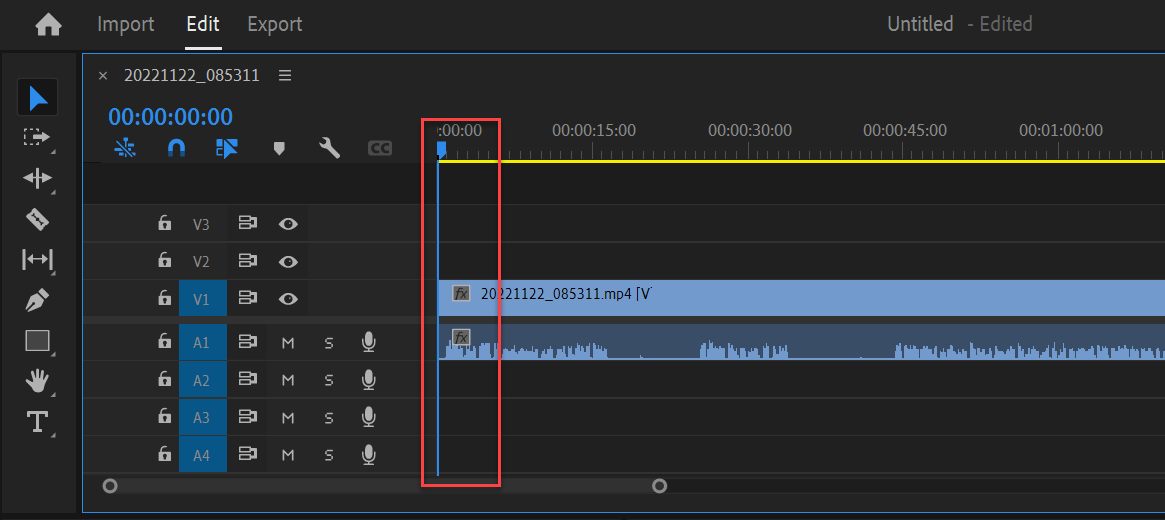Screen dimensions: 1165x520
Task: Select the Hand tool
Action: [37, 382]
